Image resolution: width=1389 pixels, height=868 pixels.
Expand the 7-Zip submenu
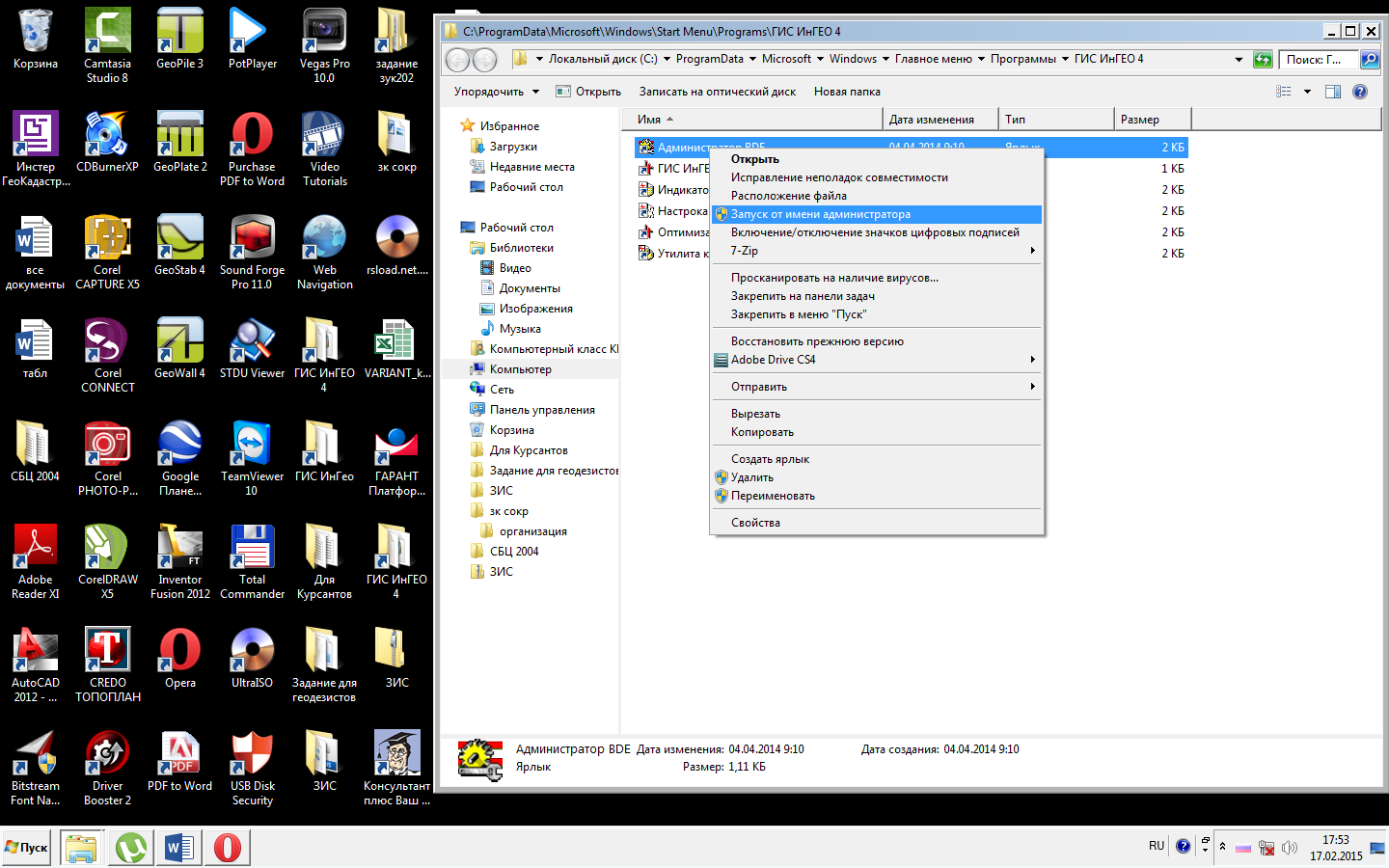click(x=1032, y=251)
